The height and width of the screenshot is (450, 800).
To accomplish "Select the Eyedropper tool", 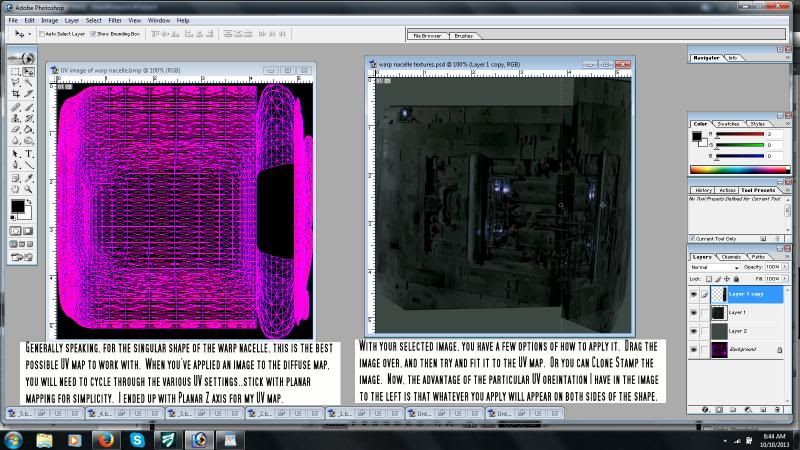I will 29,178.
